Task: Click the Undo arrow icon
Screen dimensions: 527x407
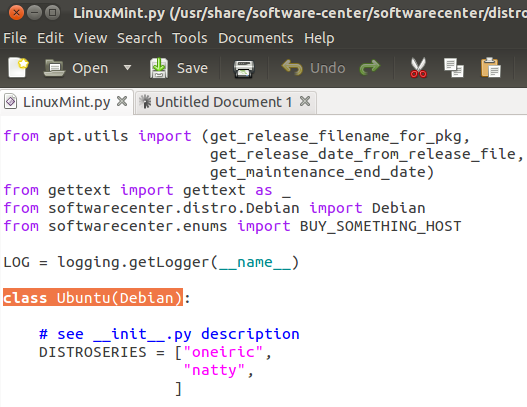Action: point(292,67)
